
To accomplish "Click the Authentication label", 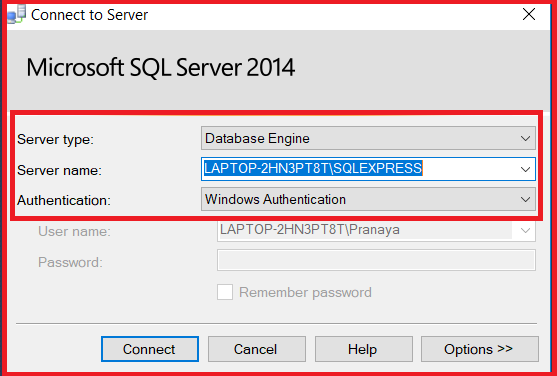I will tap(64, 200).
